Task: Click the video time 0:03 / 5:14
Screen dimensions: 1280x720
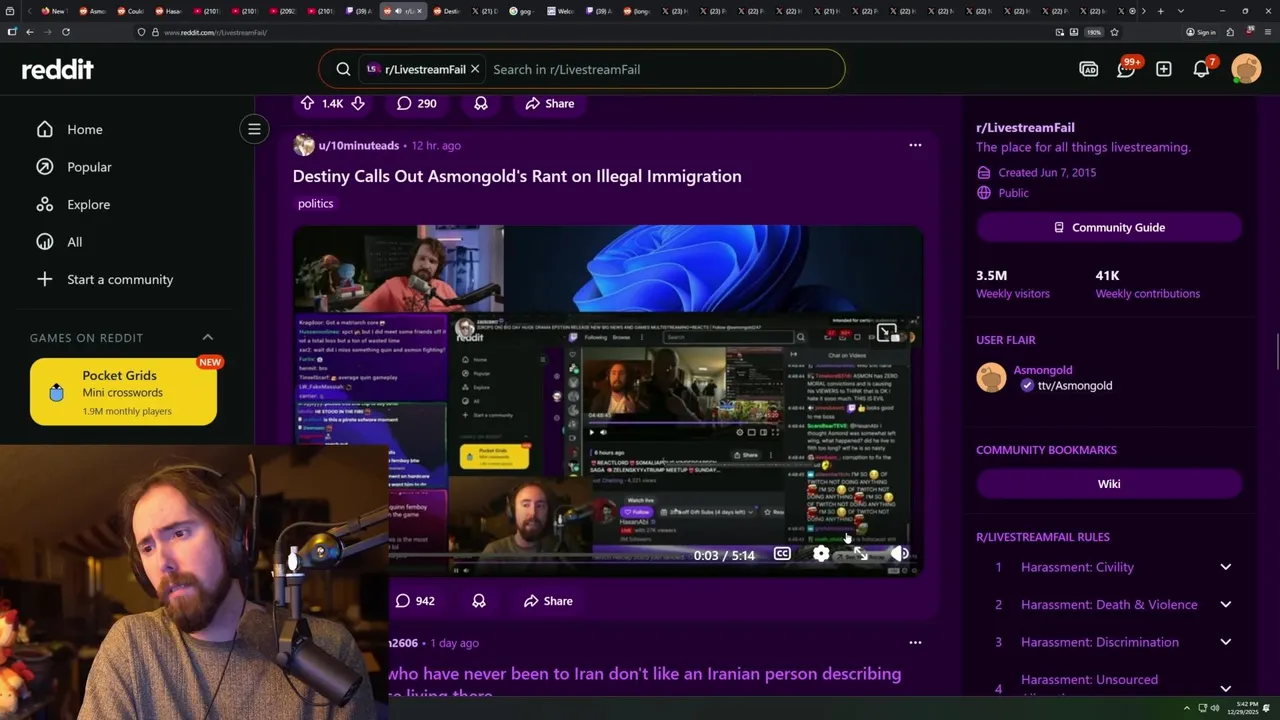Action: 724,555
